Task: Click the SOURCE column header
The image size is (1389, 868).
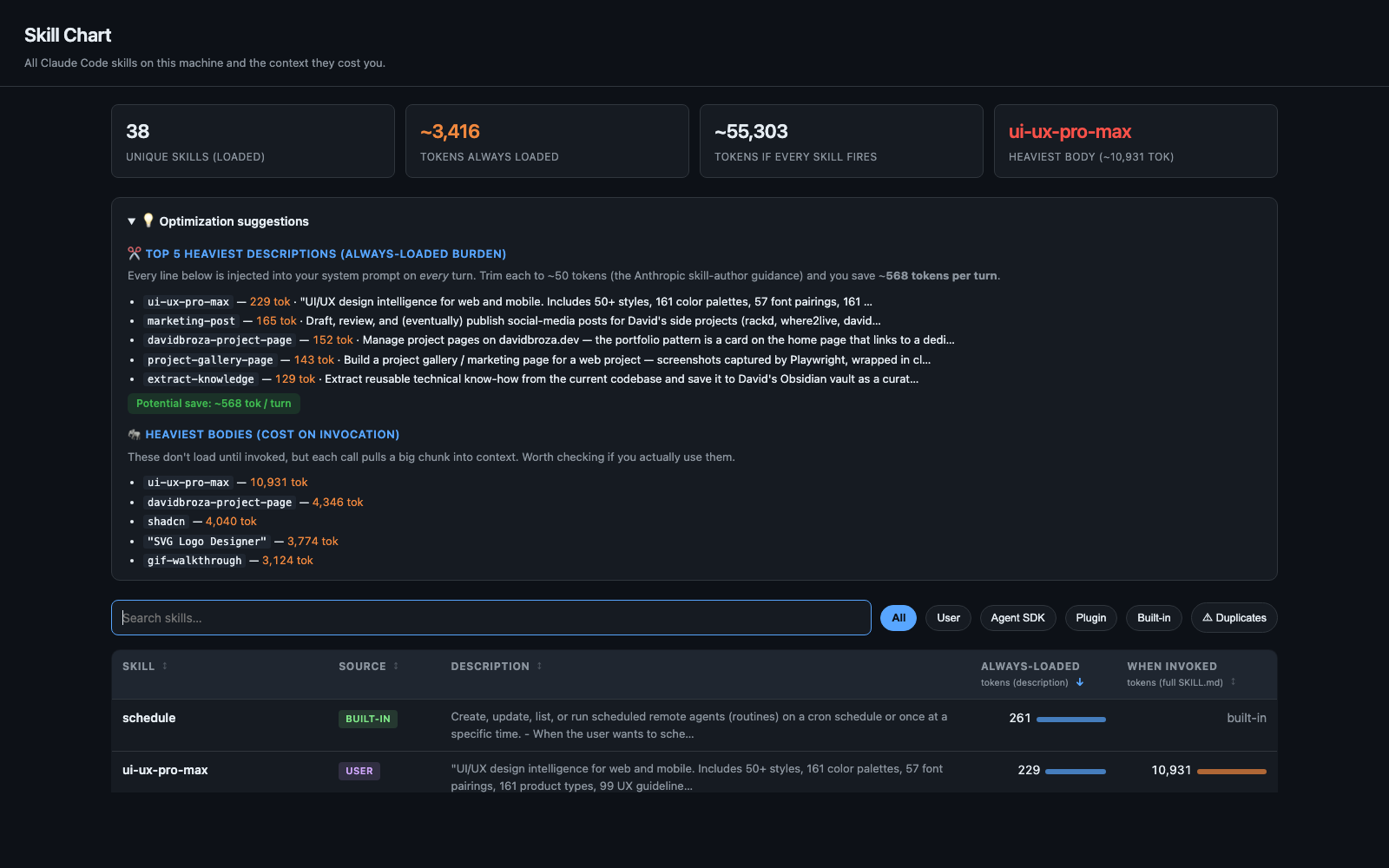Action: coord(362,666)
